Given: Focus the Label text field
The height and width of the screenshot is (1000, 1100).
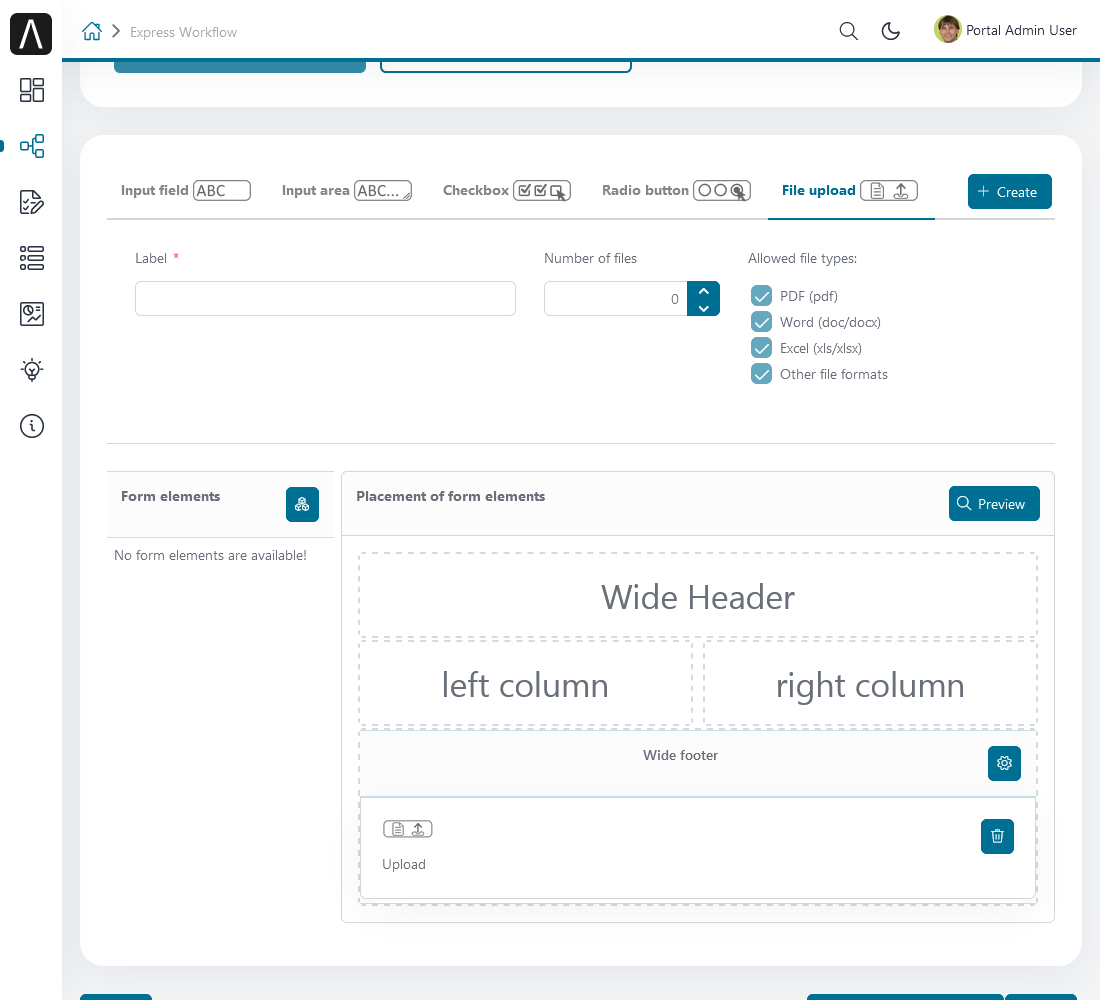Looking at the screenshot, I should [x=326, y=299].
